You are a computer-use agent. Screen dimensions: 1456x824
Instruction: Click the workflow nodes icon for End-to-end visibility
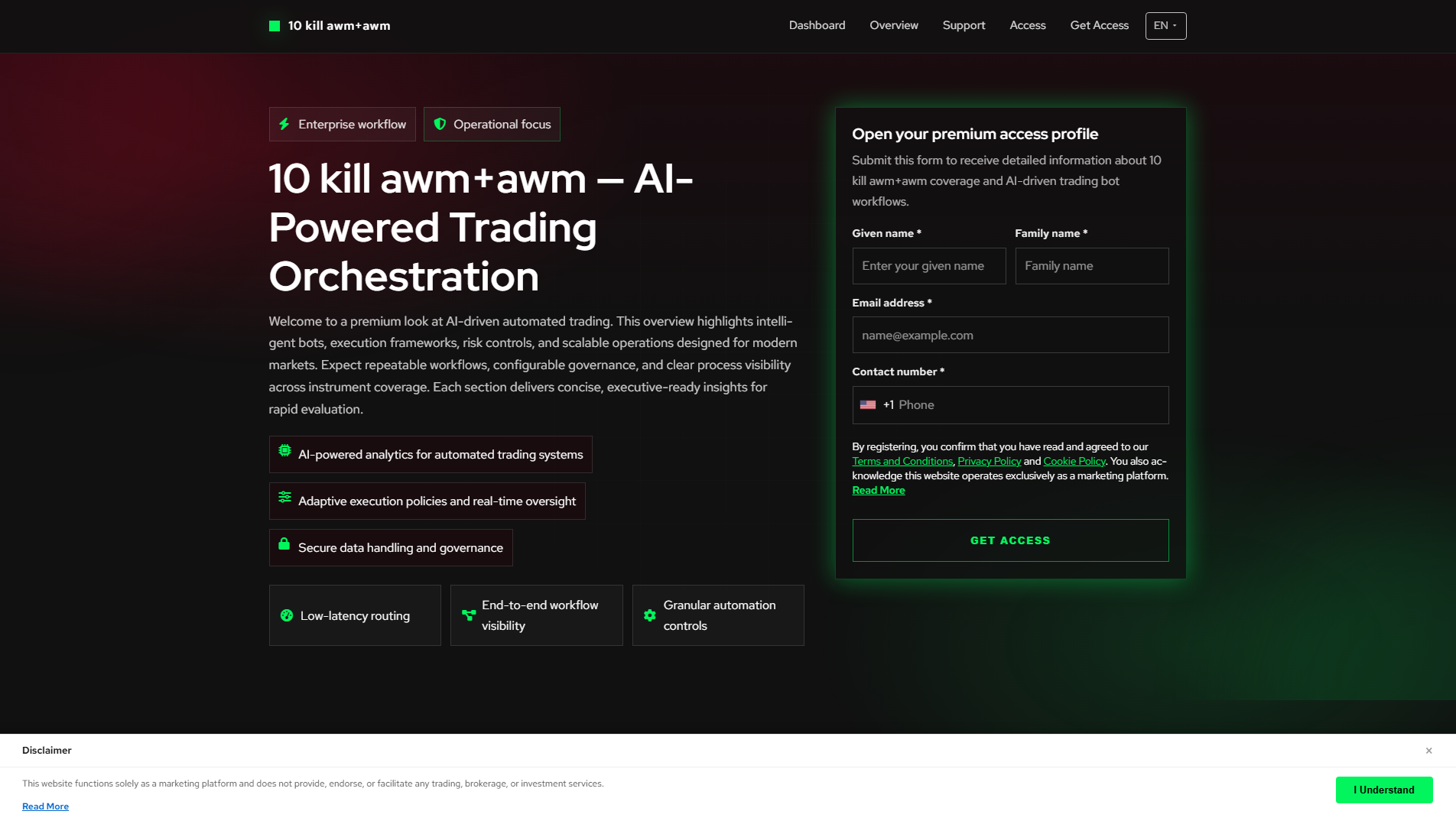tap(469, 615)
